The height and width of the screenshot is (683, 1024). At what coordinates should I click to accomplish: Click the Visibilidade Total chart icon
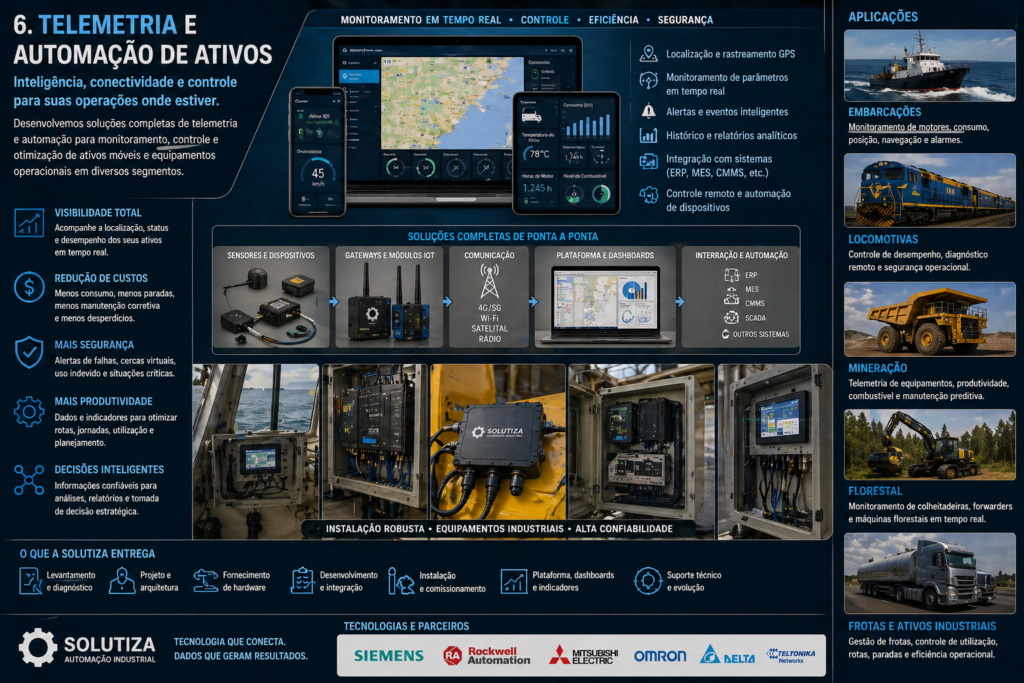tap(29, 223)
